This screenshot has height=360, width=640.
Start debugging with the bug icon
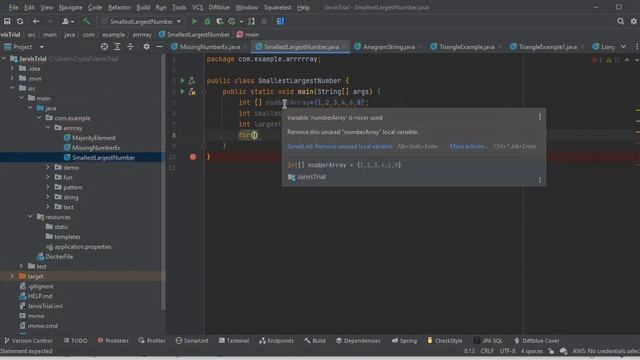[x=207, y=21]
